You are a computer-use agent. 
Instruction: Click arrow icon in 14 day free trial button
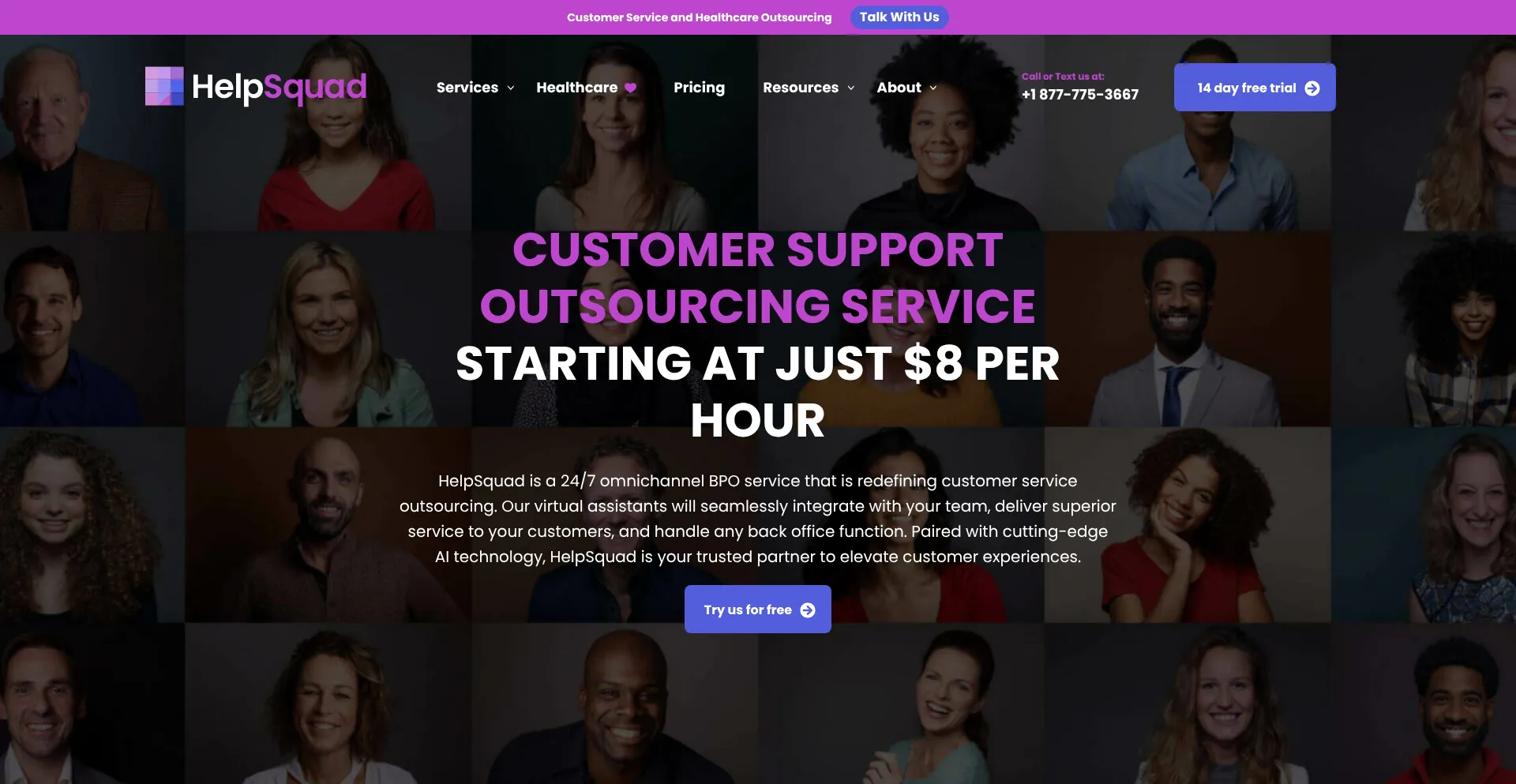[1312, 88]
